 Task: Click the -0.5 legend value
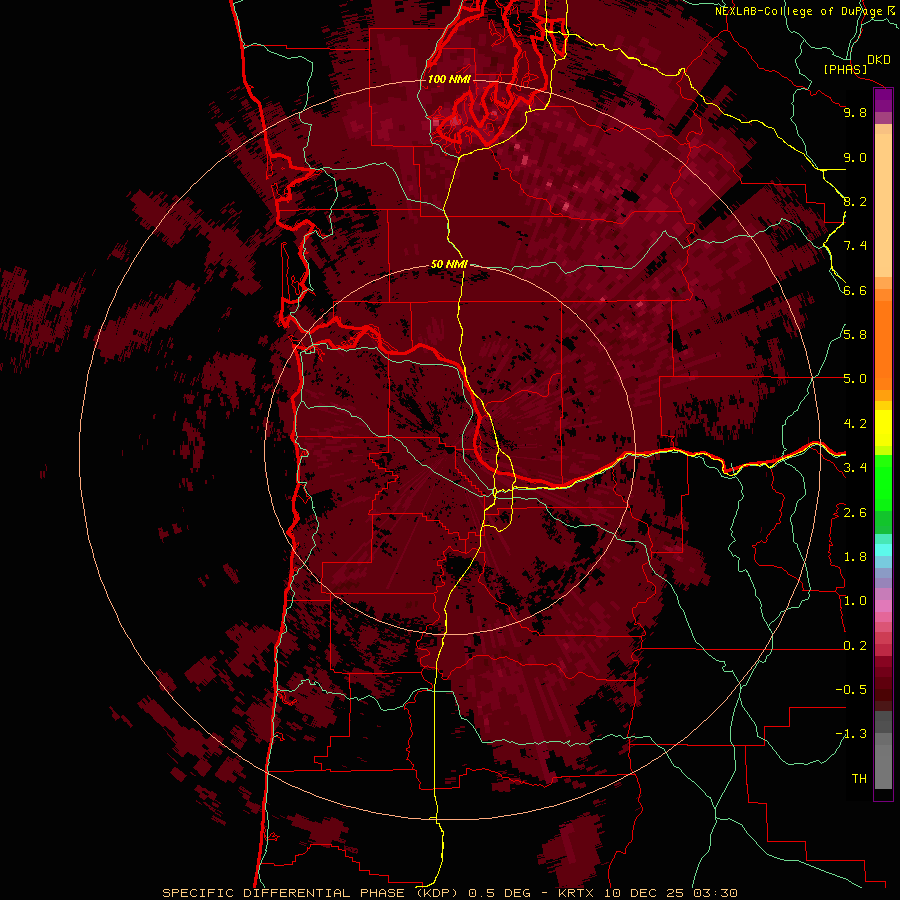pos(851,689)
